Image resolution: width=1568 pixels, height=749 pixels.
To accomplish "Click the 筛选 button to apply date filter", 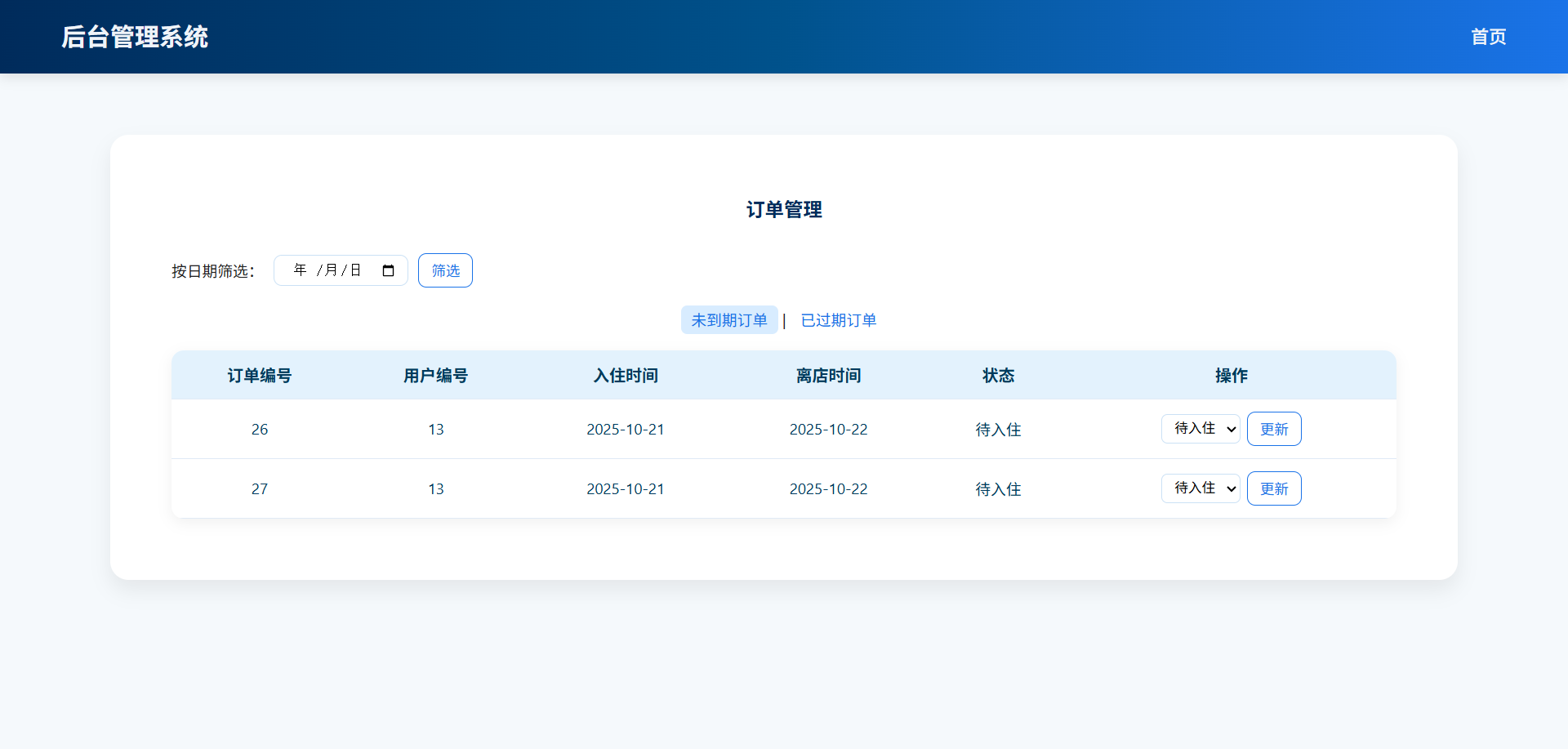I will pyautogui.click(x=445, y=270).
